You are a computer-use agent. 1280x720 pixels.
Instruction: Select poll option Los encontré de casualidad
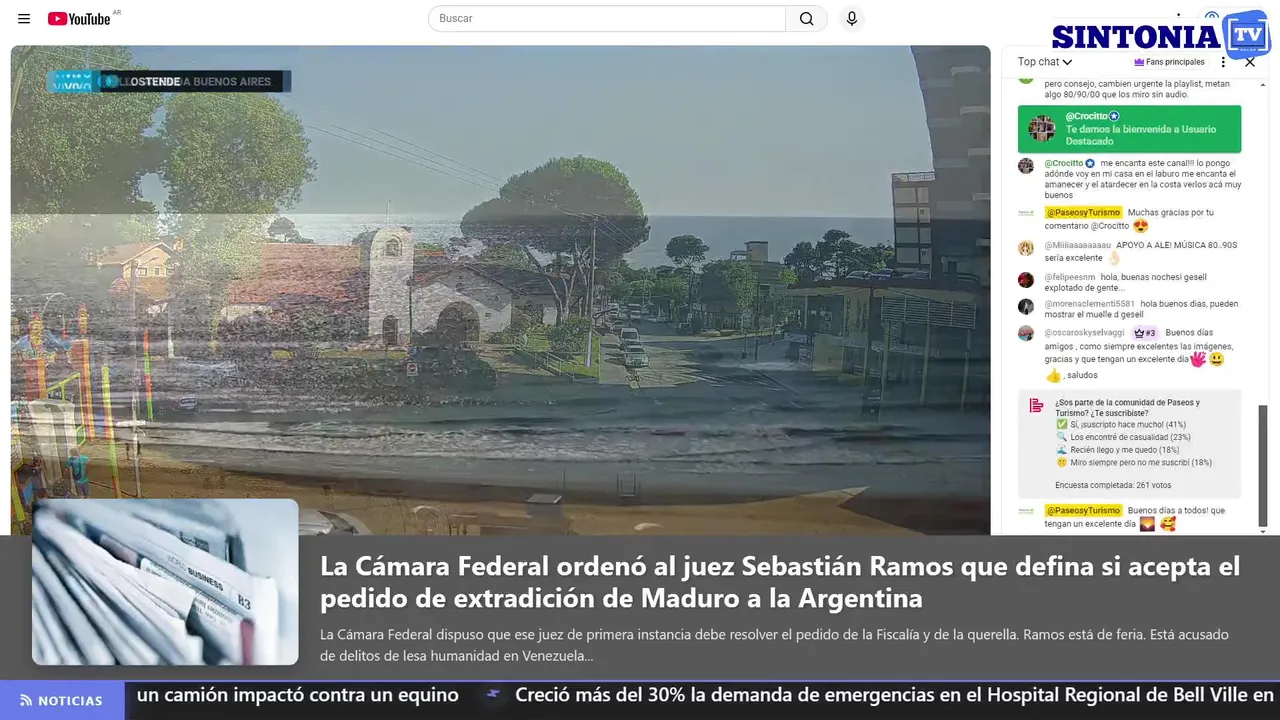[1123, 438]
